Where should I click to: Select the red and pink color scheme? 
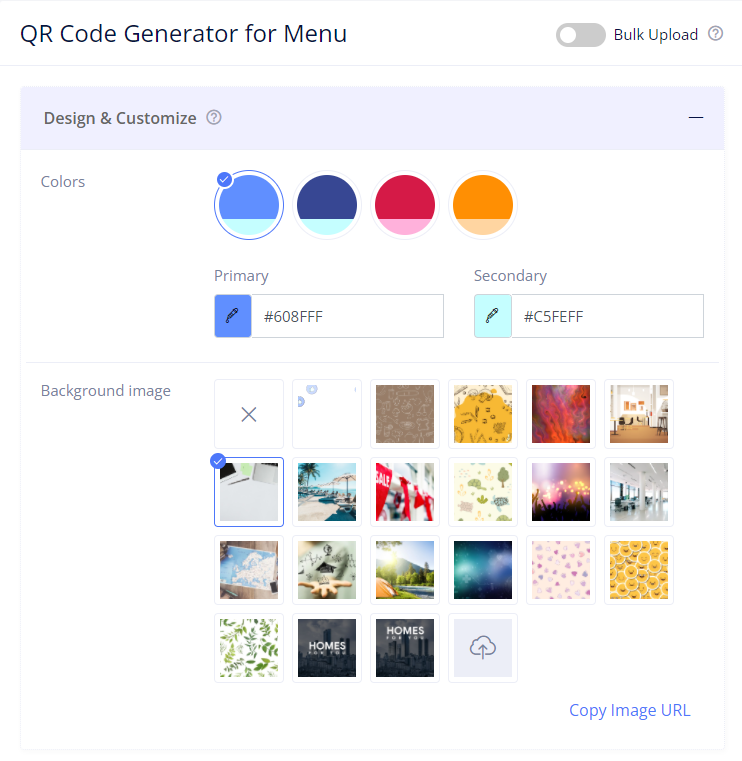pos(405,205)
